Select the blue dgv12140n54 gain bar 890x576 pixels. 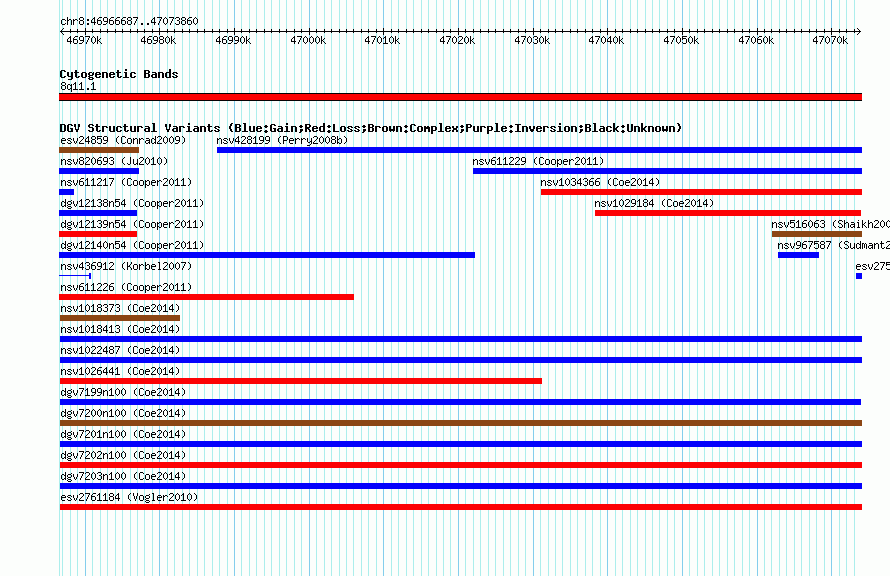click(267, 255)
